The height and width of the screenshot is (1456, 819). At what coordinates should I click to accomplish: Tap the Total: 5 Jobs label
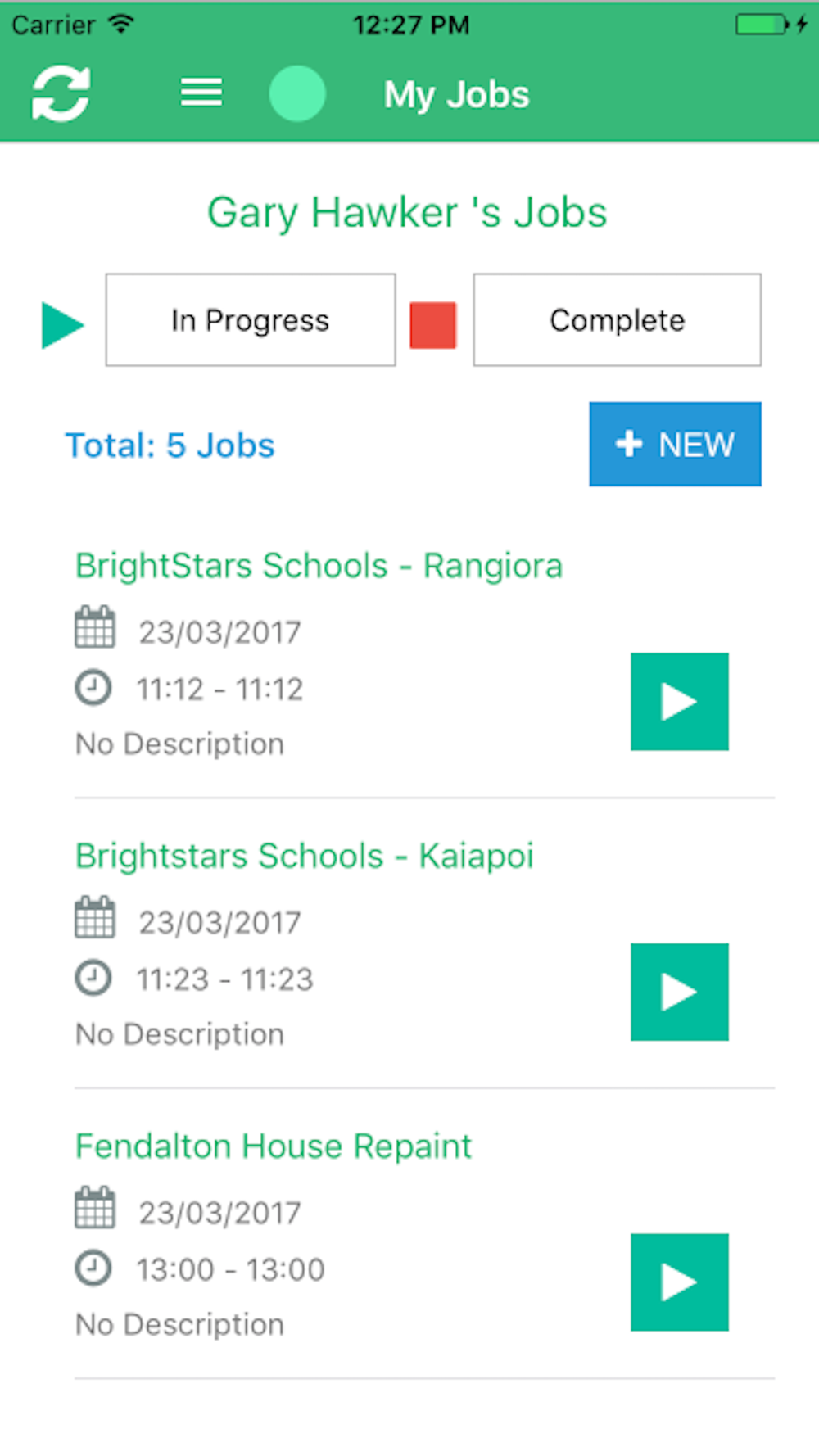pos(170,445)
